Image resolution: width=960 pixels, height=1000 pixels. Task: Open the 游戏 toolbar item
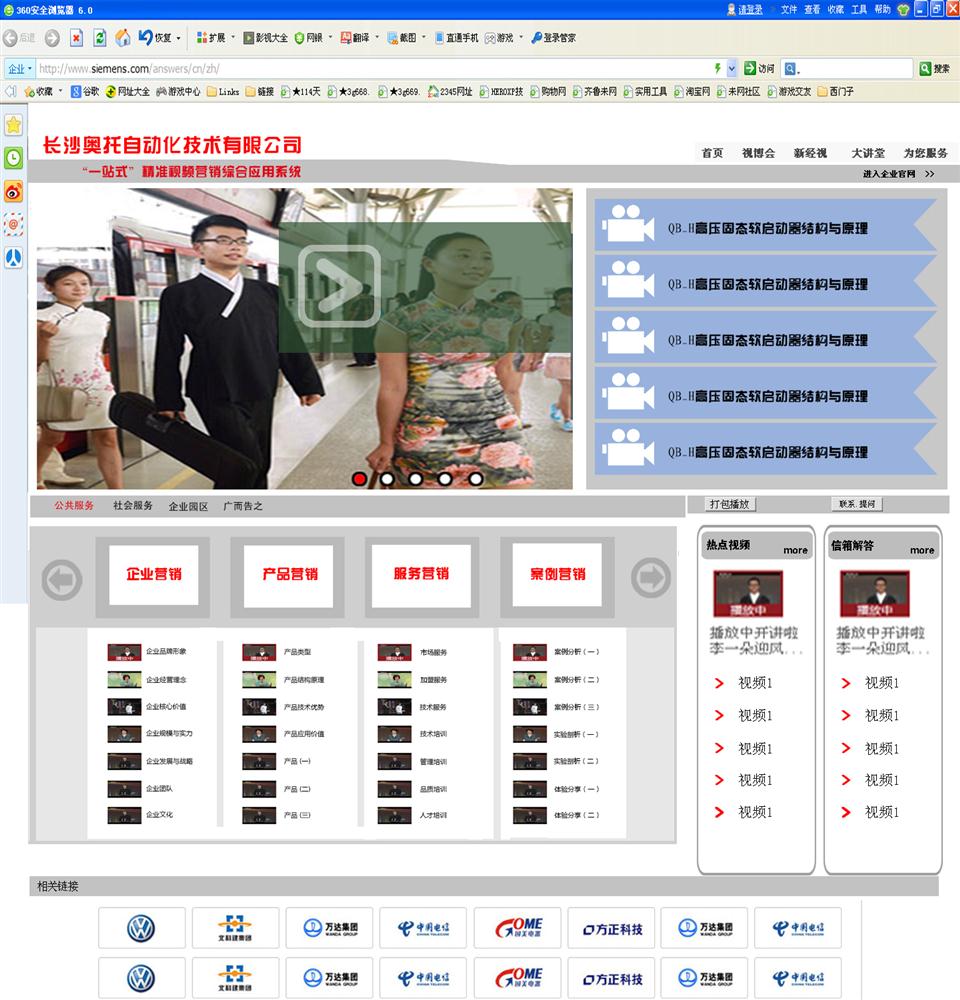[499, 38]
